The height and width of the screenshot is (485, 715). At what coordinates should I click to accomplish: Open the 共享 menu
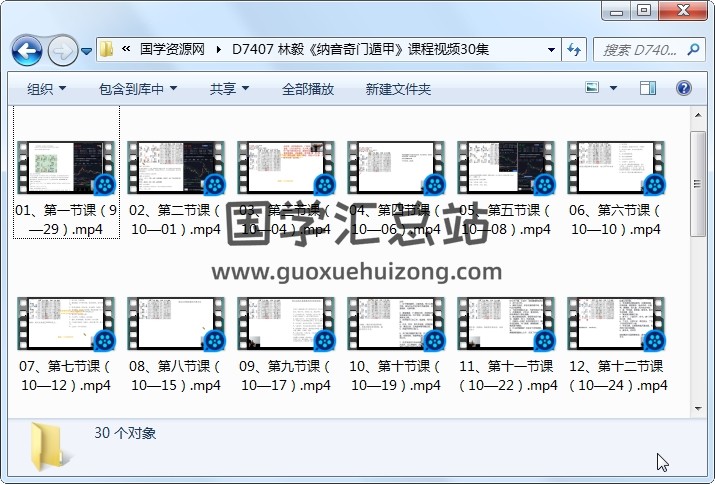[229, 89]
